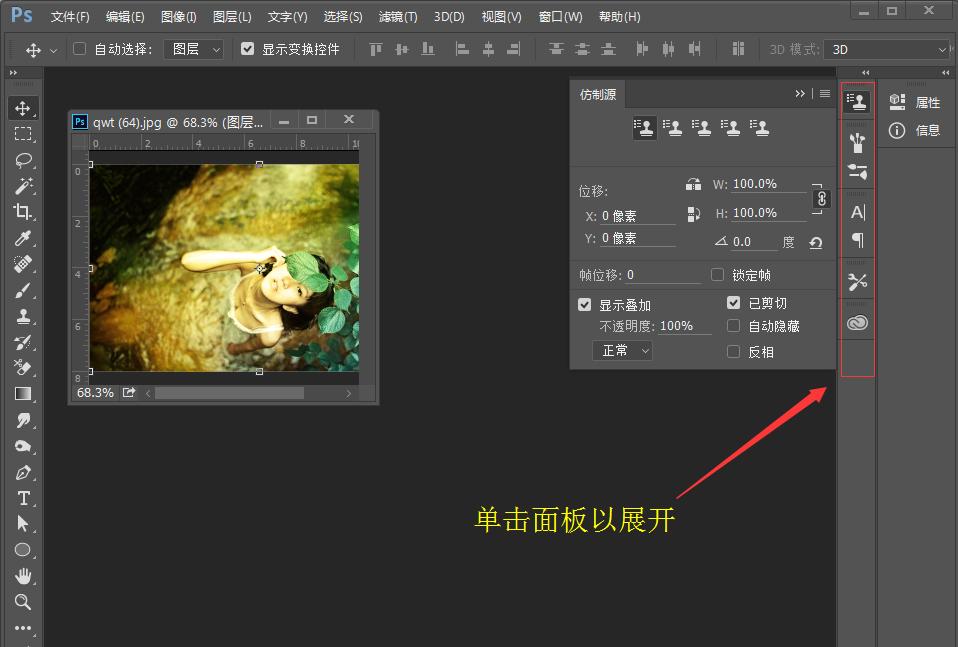Select the Type tool

[x=23, y=498]
